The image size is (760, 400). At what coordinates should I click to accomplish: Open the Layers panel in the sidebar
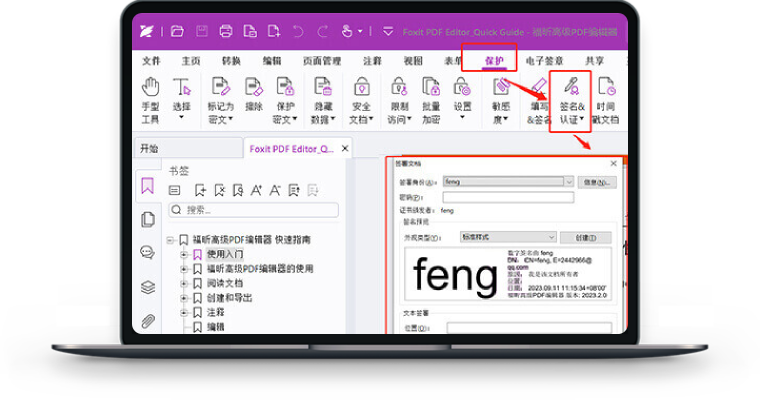tap(148, 287)
